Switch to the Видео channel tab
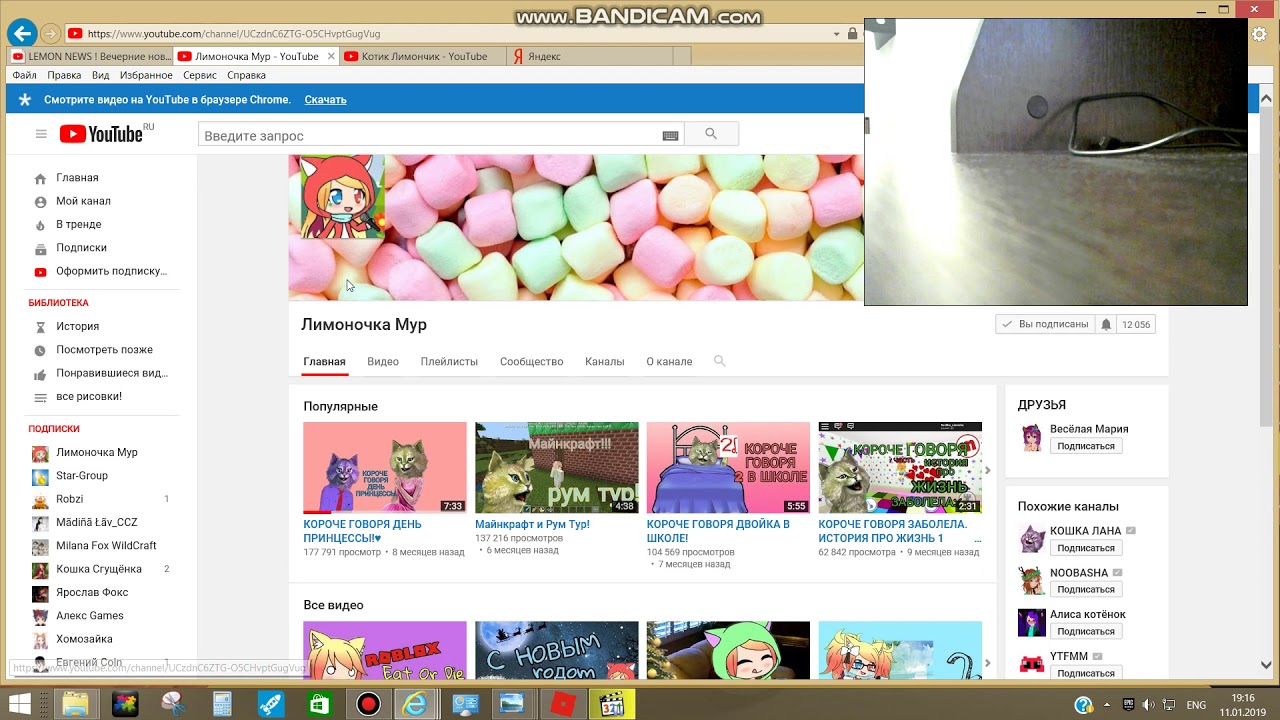The height and width of the screenshot is (720, 1280). tap(383, 361)
